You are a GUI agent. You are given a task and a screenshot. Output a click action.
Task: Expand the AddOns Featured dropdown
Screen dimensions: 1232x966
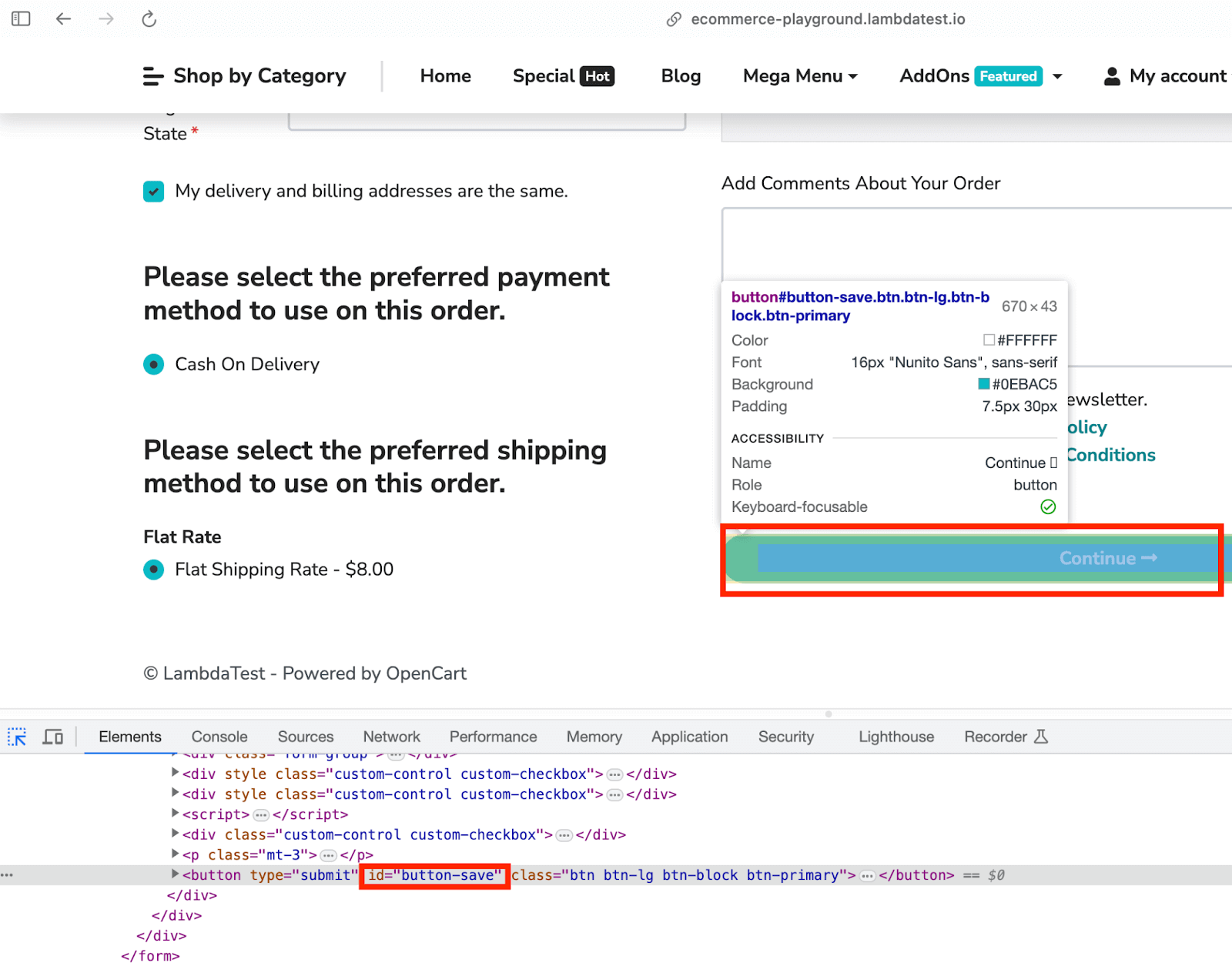coord(979,75)
